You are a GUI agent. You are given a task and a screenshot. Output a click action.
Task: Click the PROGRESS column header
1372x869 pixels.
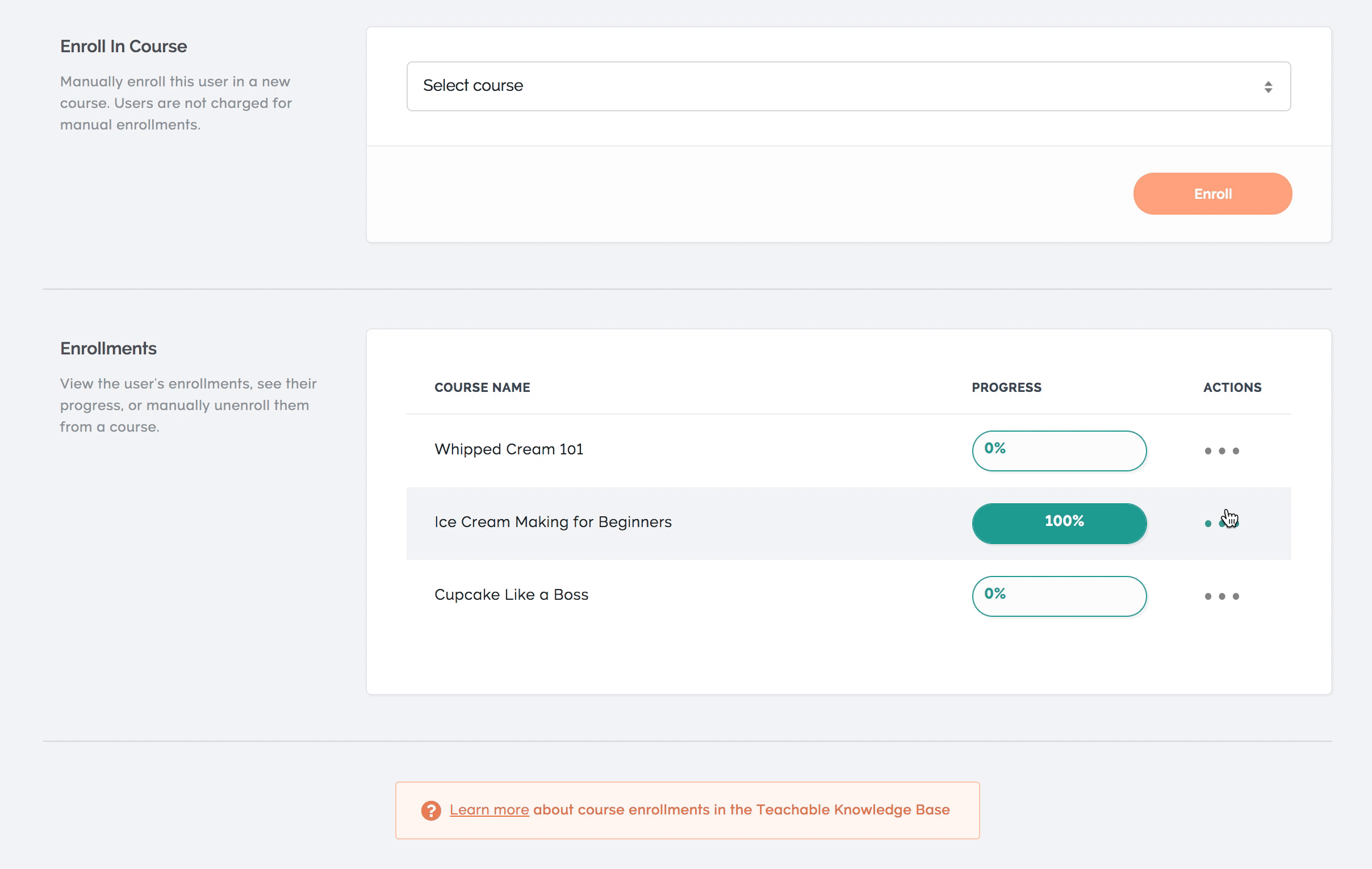(x=1006, y=387)
